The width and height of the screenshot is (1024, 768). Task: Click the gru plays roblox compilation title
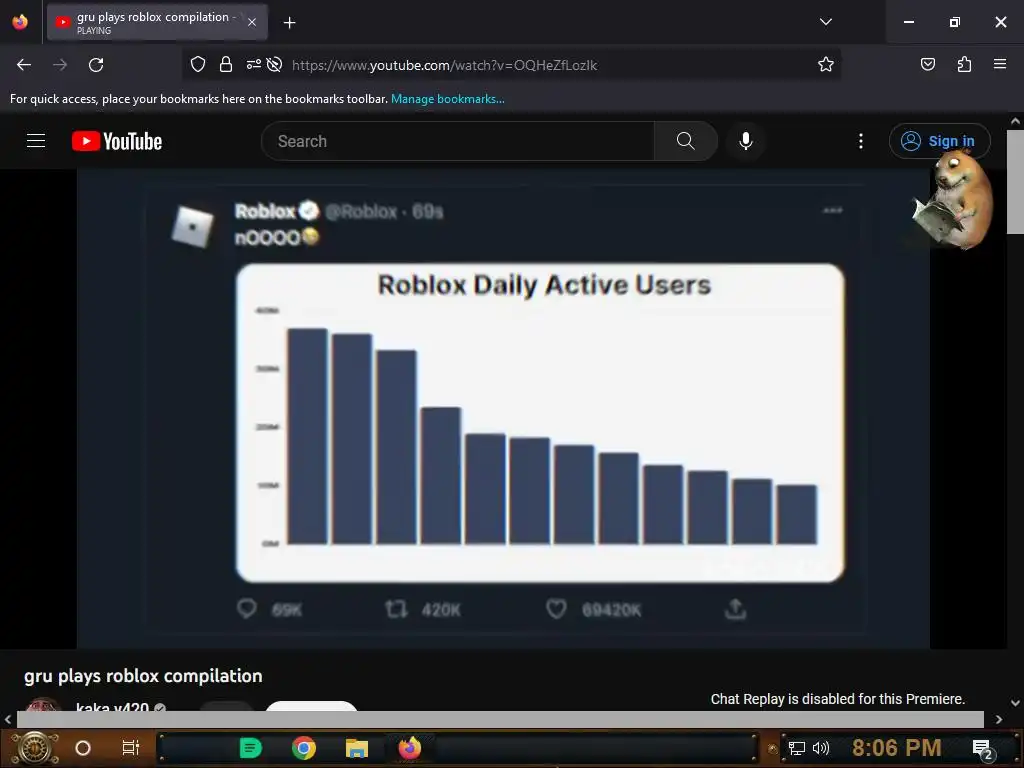tap(143, 676)
